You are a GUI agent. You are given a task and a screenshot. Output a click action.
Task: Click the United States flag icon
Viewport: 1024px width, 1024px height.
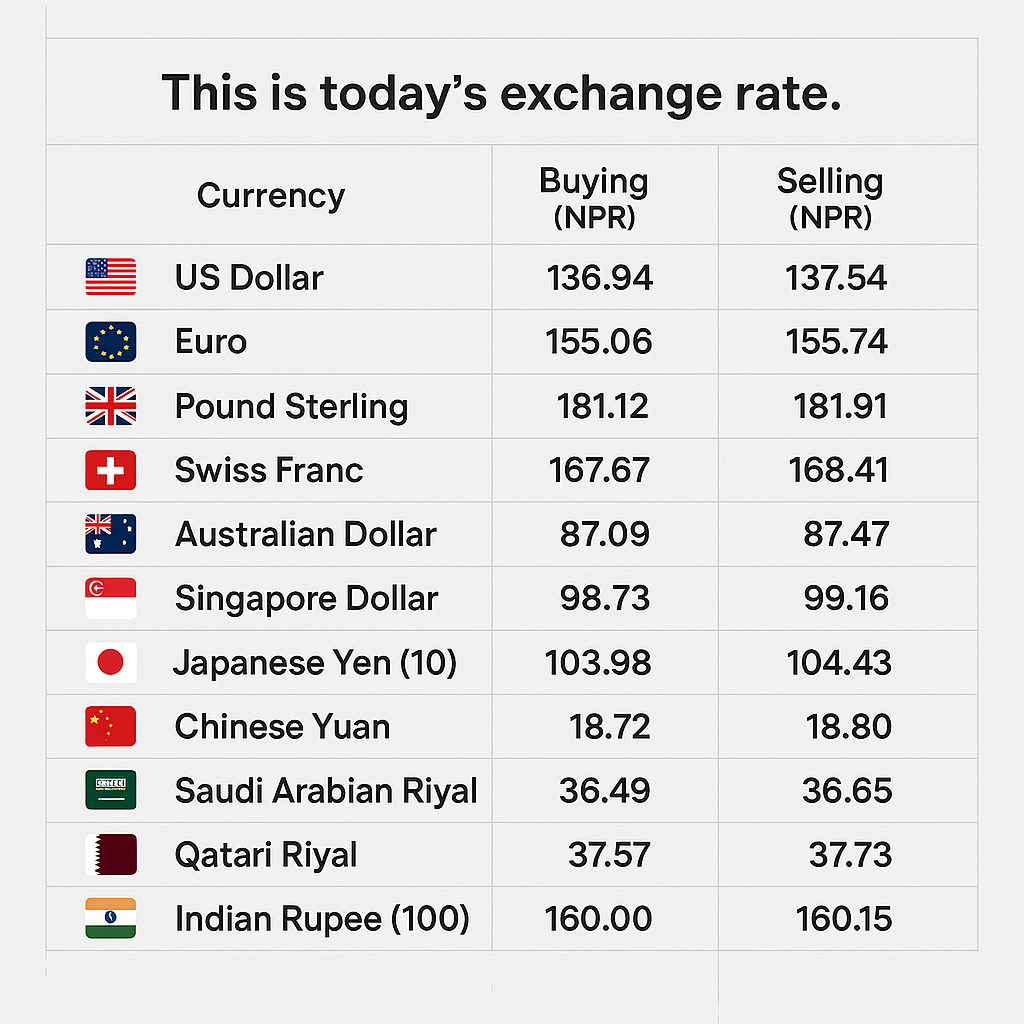coord(110,277)
